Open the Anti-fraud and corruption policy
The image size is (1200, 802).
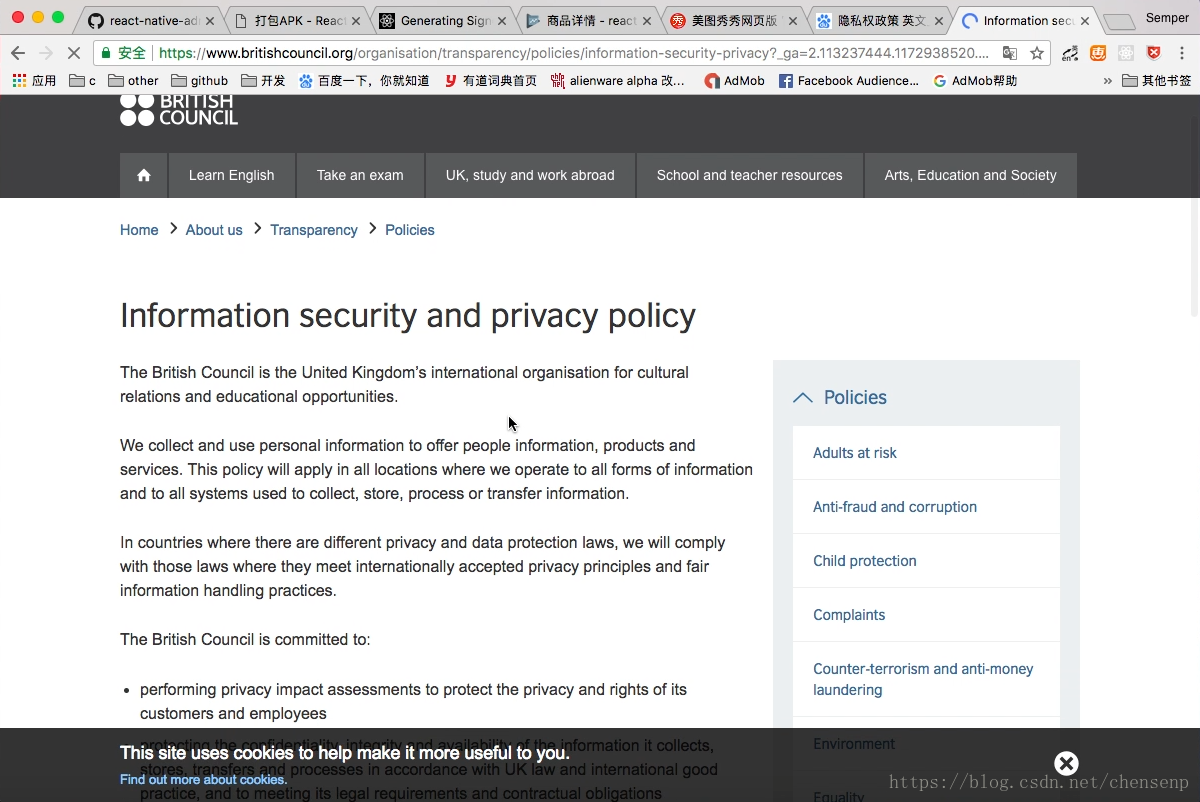[x=894, y=507]
